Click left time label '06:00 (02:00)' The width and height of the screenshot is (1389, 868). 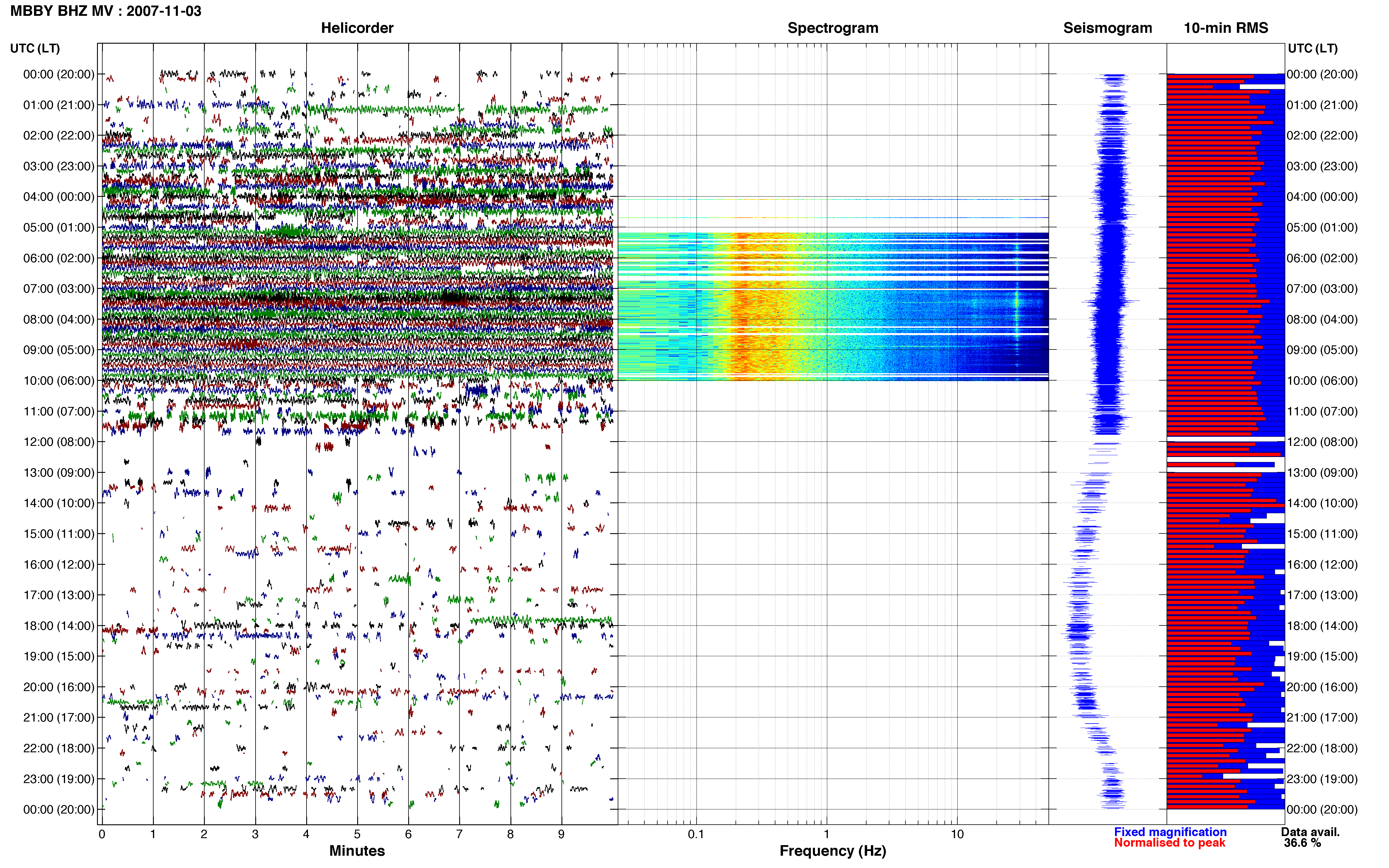59,258
